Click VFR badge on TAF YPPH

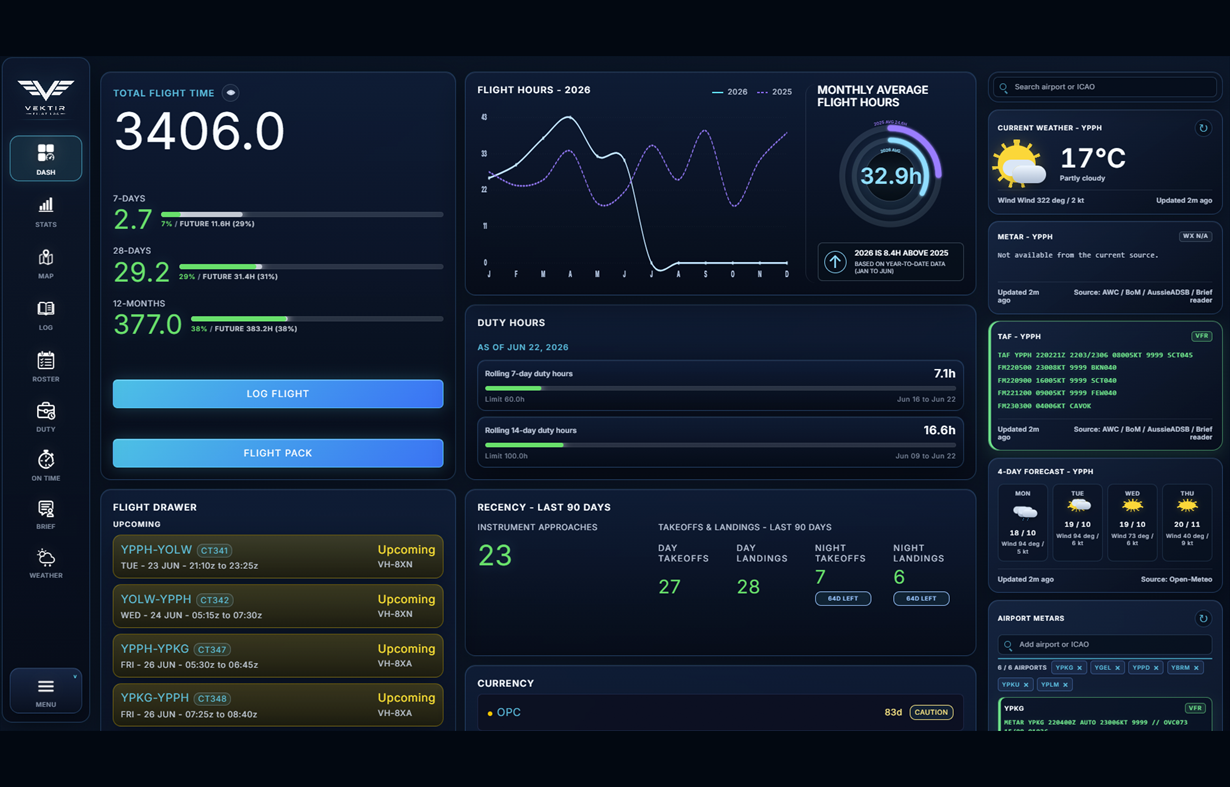tap(1201, 337)
